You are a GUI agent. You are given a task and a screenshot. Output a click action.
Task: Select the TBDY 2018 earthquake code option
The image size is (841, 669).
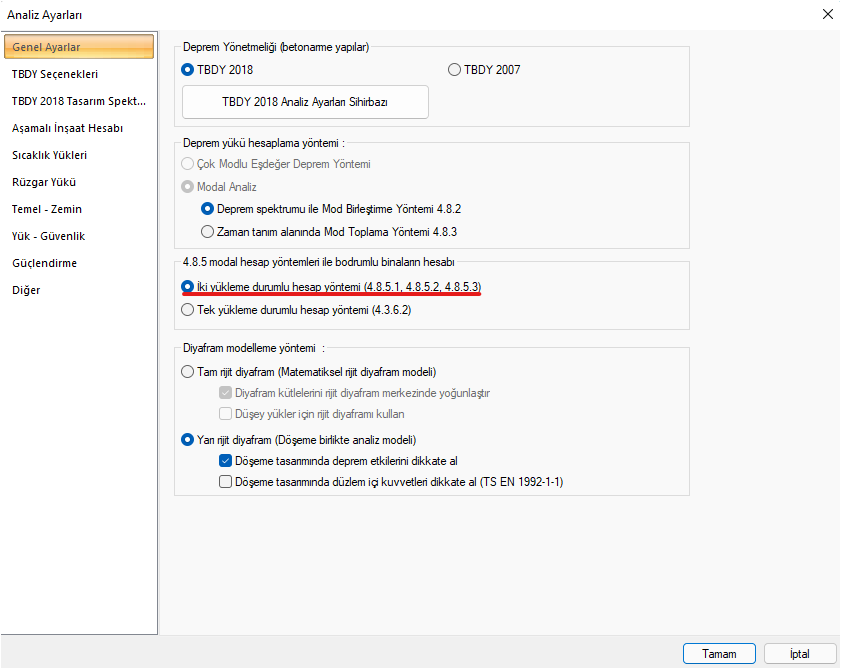pos(188,70)
